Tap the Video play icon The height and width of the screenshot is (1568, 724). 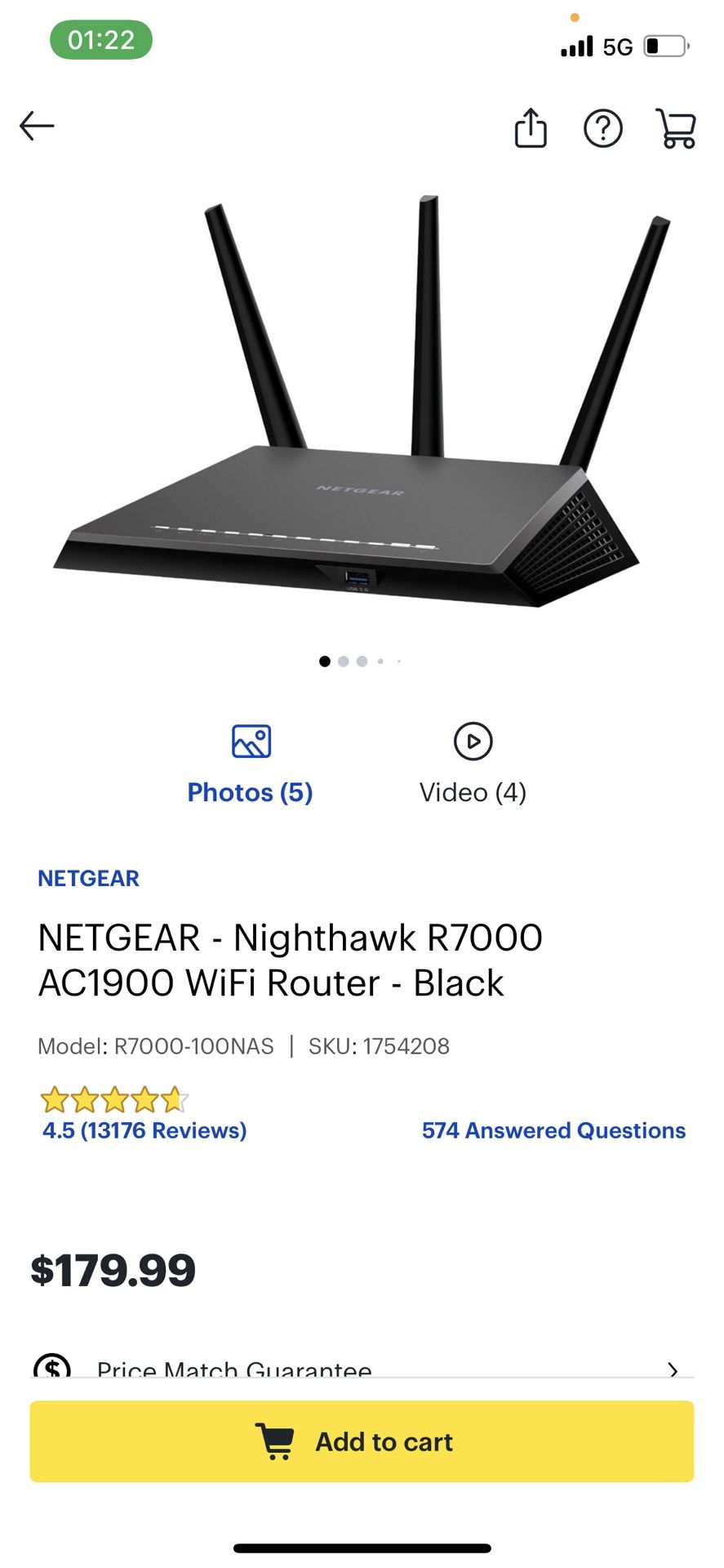(473, 742)
